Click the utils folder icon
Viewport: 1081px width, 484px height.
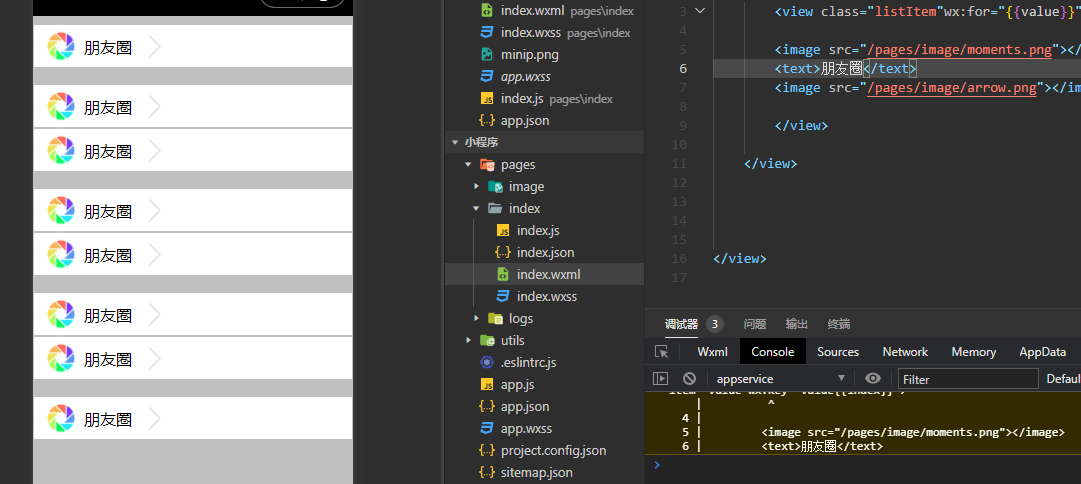487,341
